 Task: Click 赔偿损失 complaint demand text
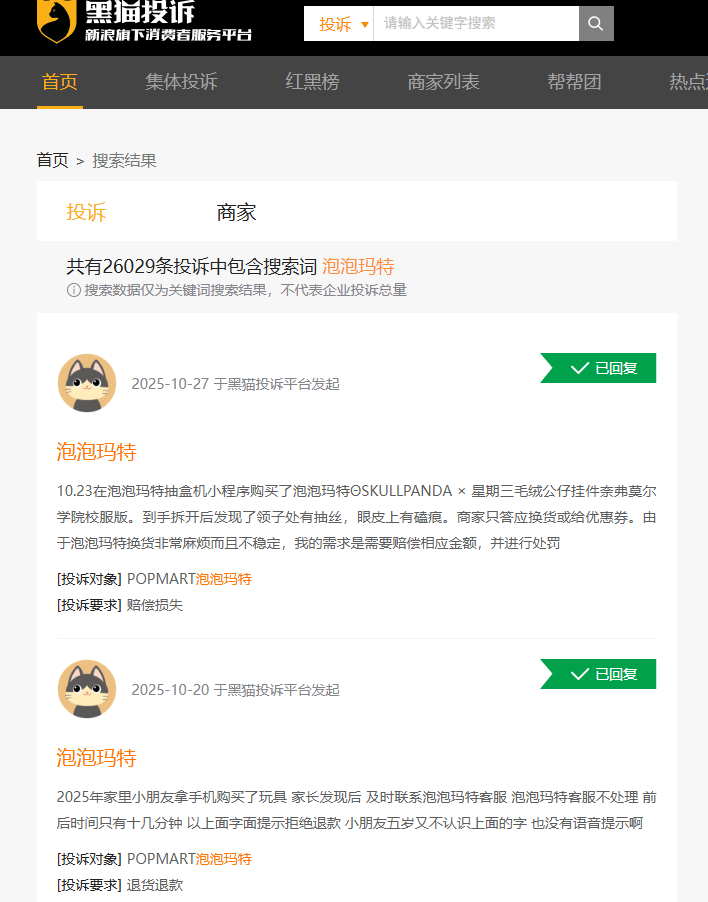coord(155,605)
